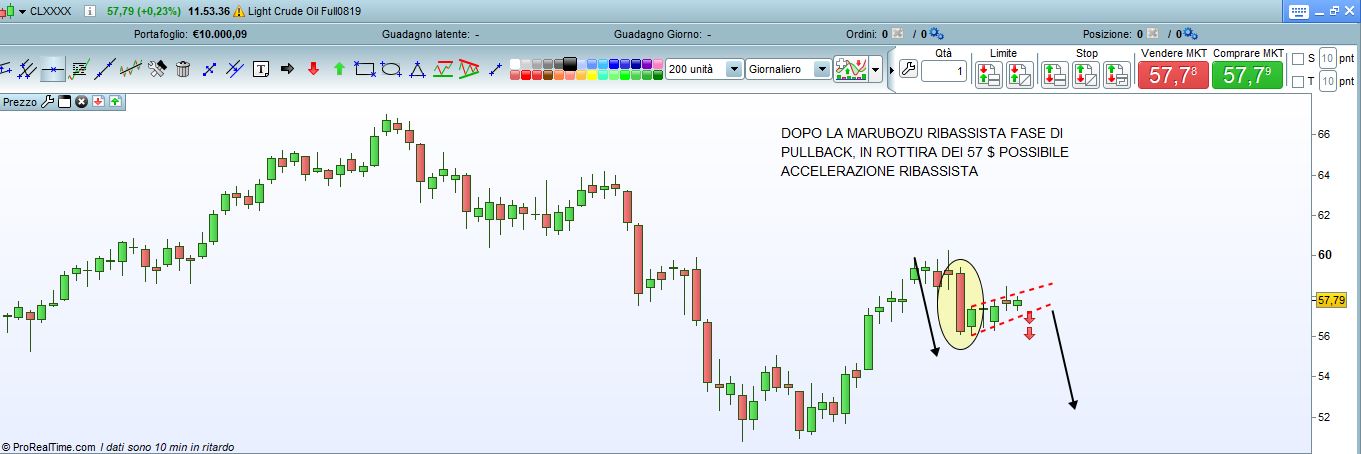This screenshot has height=454, width=1361.
Task: Select the parallel channel lines tool
Action: click(x=26, y=69)
